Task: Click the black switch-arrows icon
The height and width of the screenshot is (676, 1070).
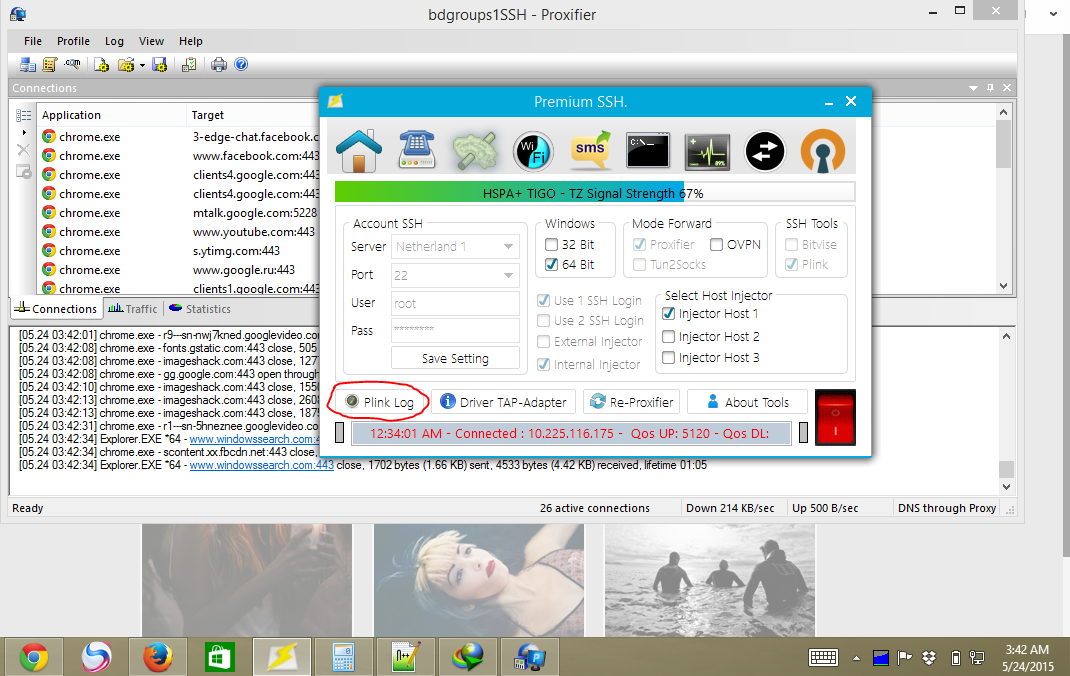Action: pyautogui.click(x=765, y=151)
